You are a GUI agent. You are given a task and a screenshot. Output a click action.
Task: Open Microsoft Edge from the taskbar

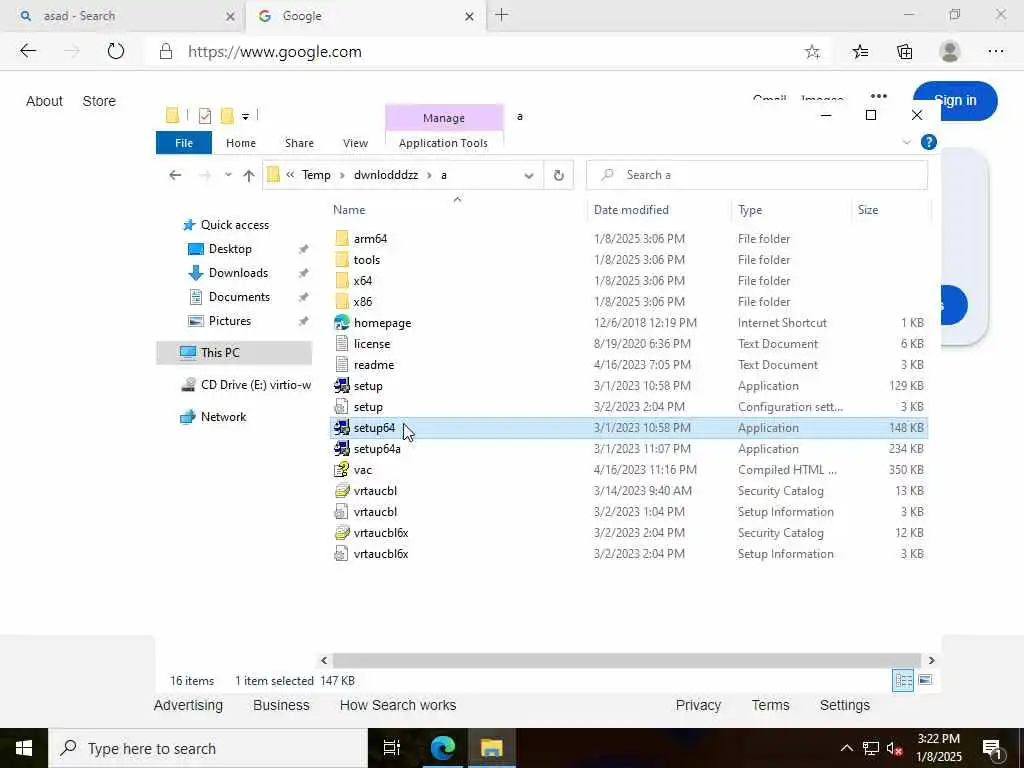coord(443,748)
